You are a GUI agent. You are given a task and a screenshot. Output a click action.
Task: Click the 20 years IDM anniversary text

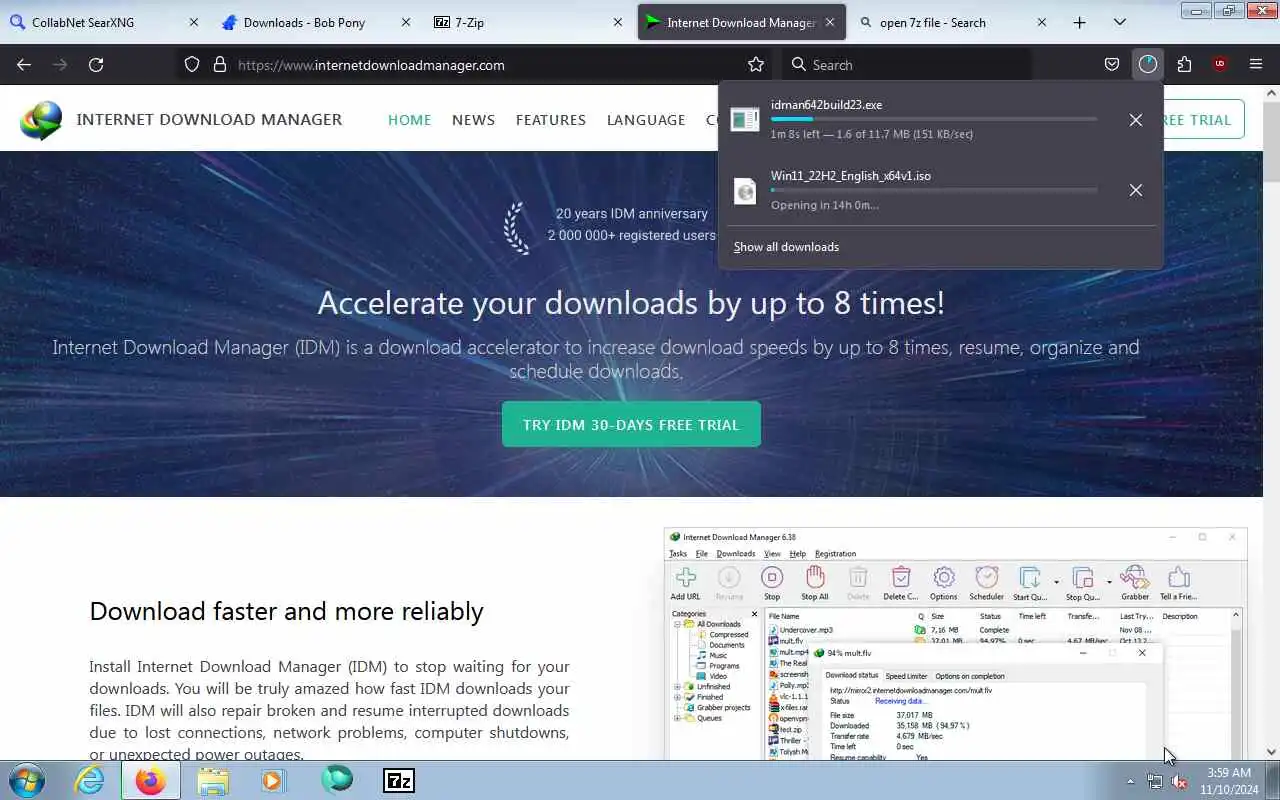pyautogui.click(x=631, y=213)
